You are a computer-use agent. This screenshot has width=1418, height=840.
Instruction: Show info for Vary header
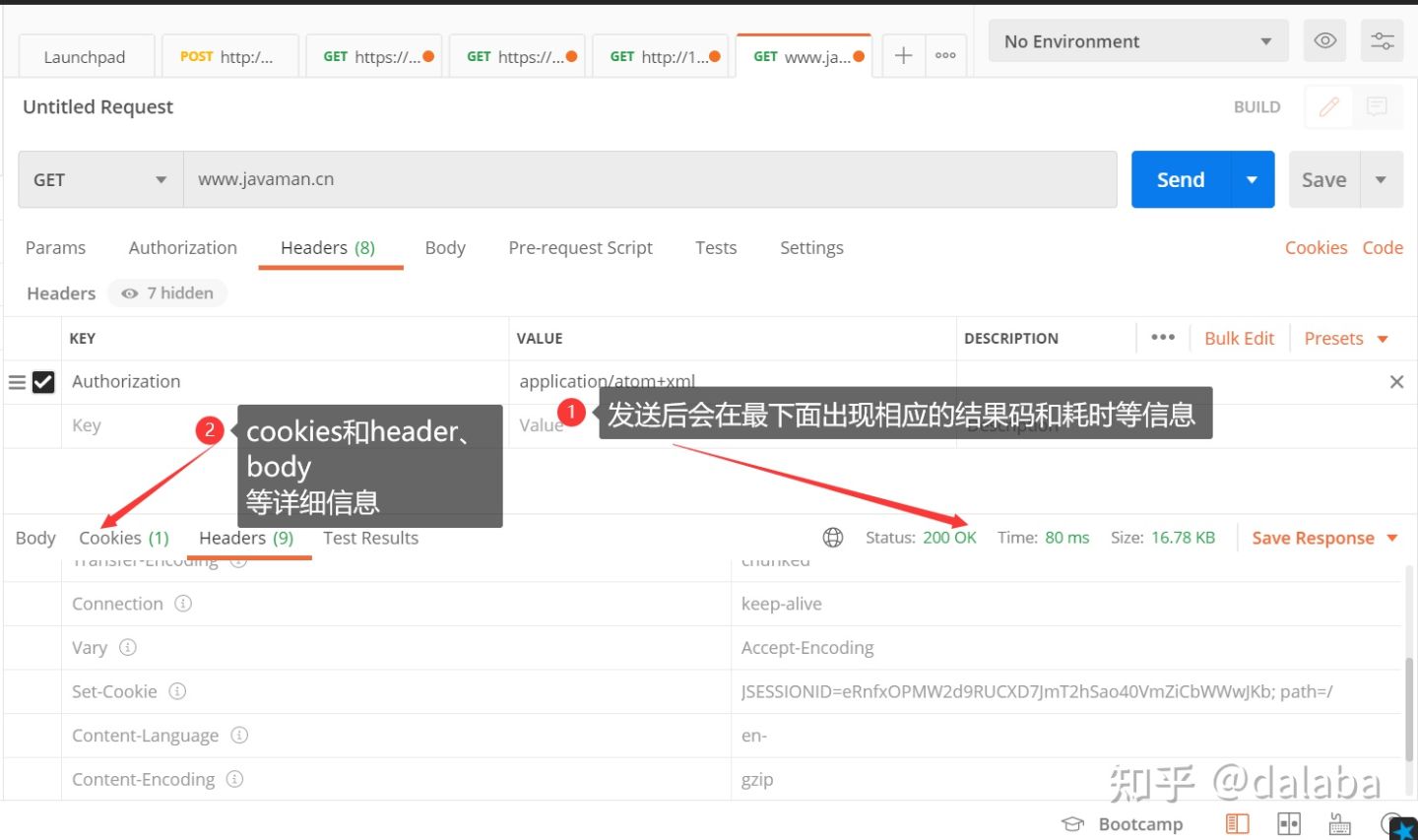click(x=128, y=647)
